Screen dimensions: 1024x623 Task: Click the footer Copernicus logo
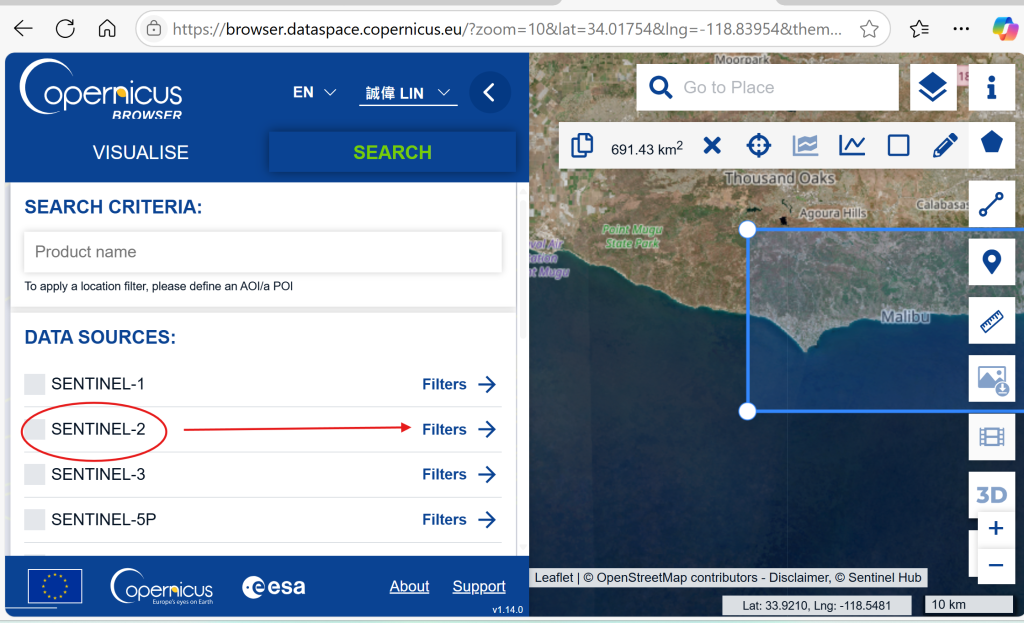tap(162, 586)
